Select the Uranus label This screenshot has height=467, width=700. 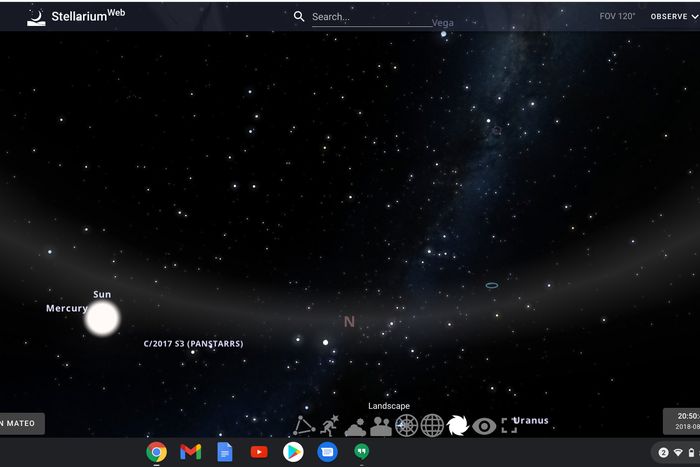pyautogui.click(x=530, y=420)
